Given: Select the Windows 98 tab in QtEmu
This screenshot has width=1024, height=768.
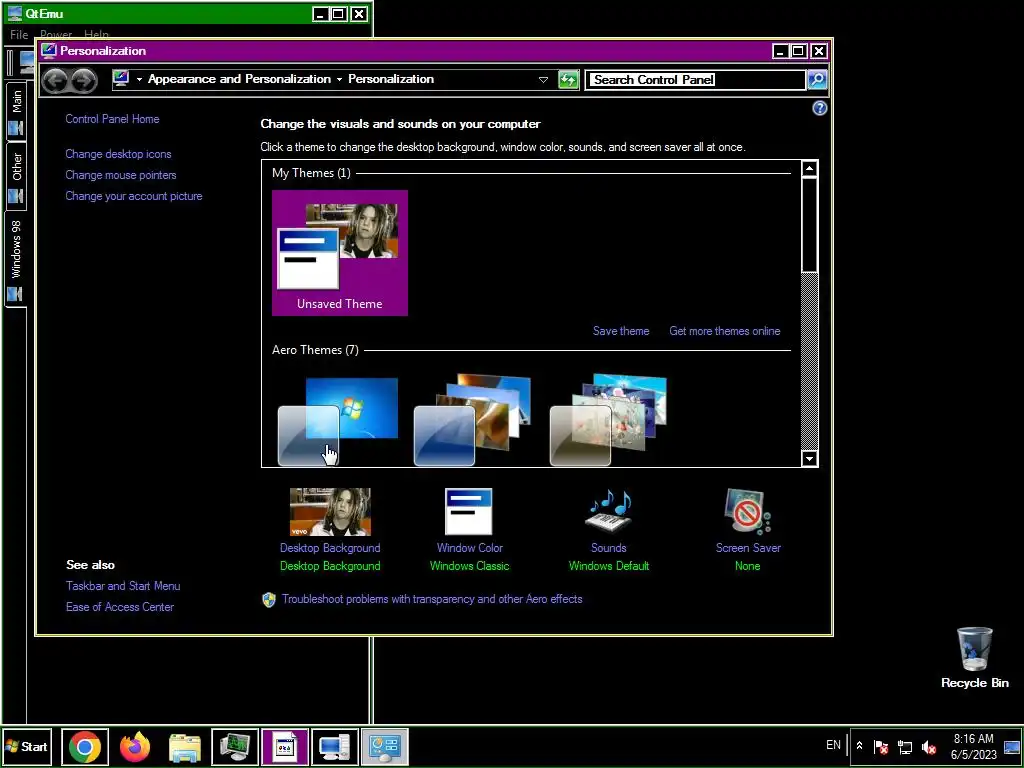Looking at the screenshot, I should 16,258.
